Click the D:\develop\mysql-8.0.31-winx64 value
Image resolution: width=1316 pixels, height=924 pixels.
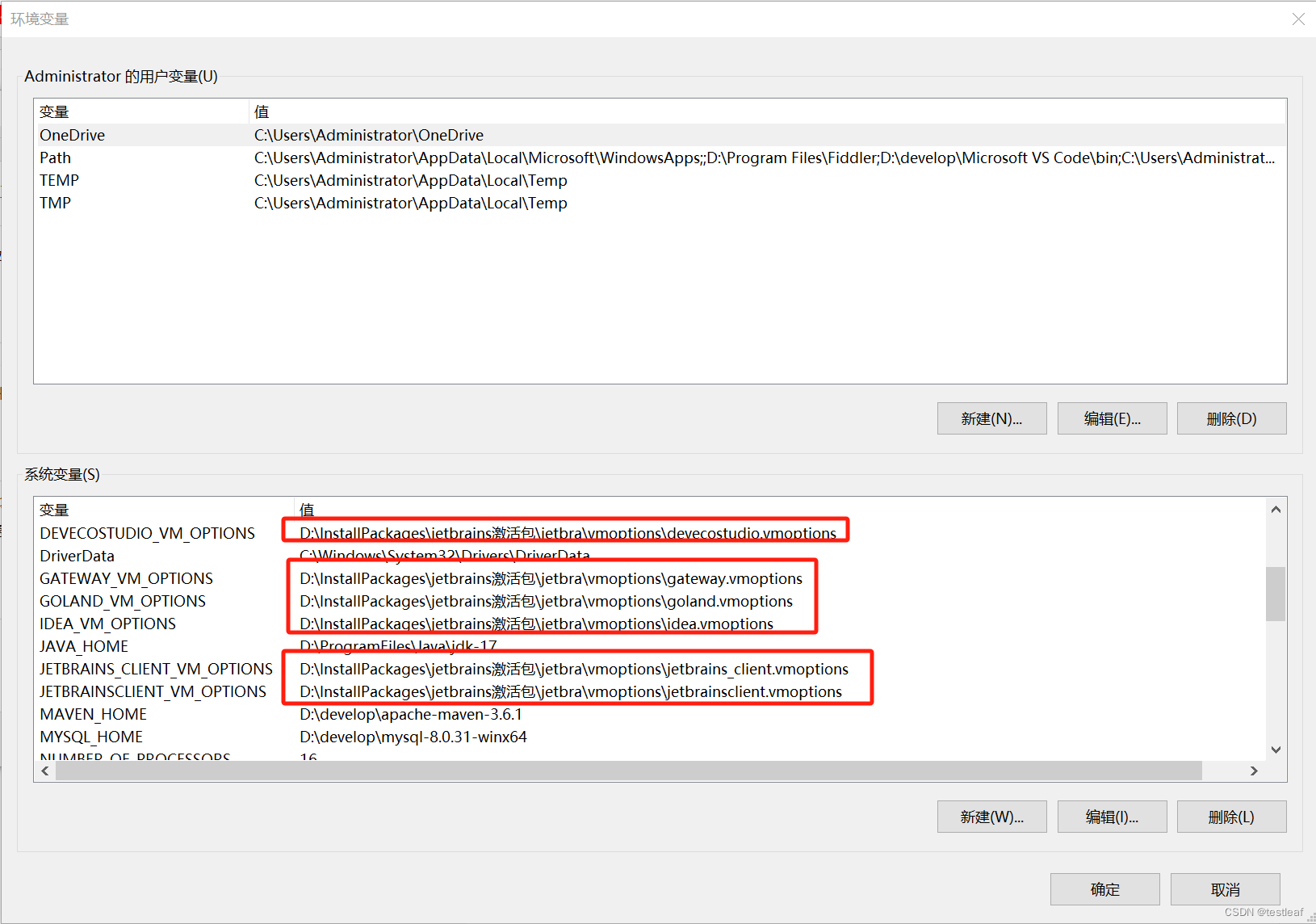[413, 737]
